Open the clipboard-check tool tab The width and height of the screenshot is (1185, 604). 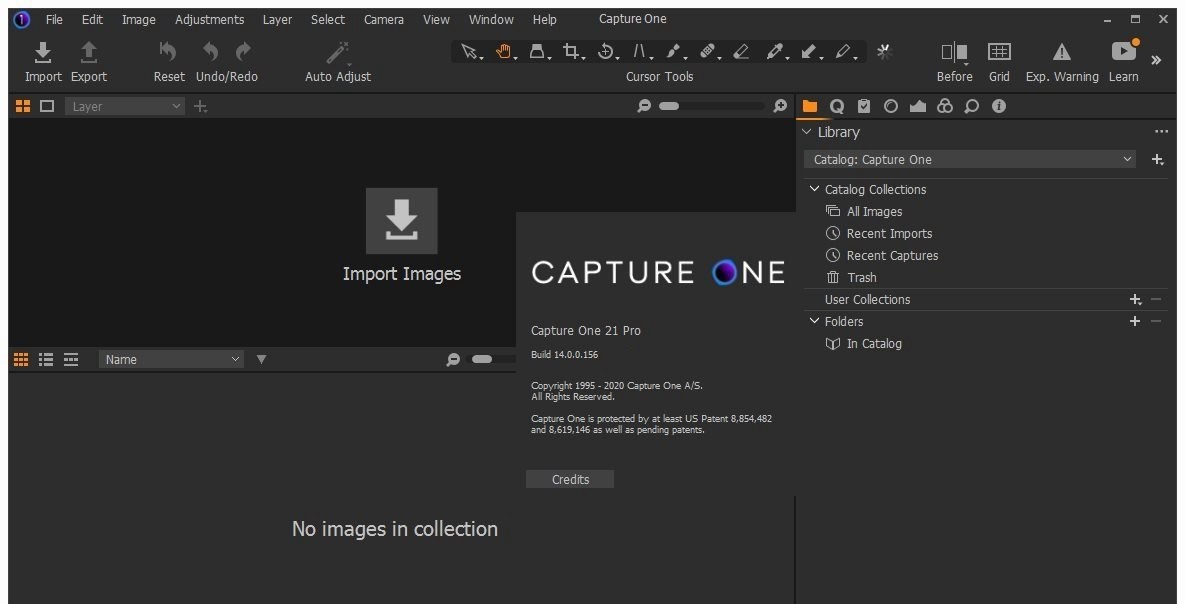pos(864,106)
